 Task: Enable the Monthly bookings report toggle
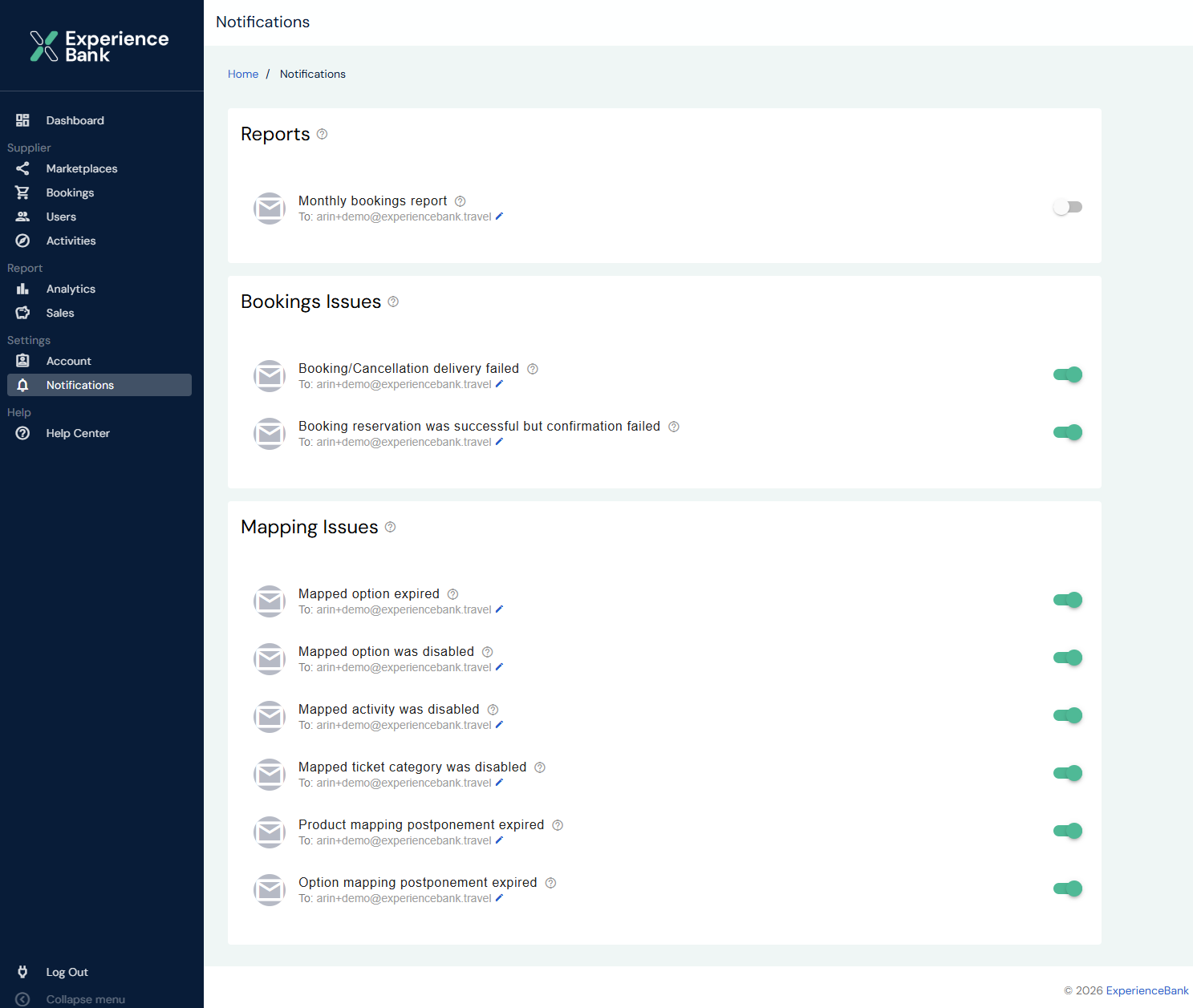pos(1067,207)
